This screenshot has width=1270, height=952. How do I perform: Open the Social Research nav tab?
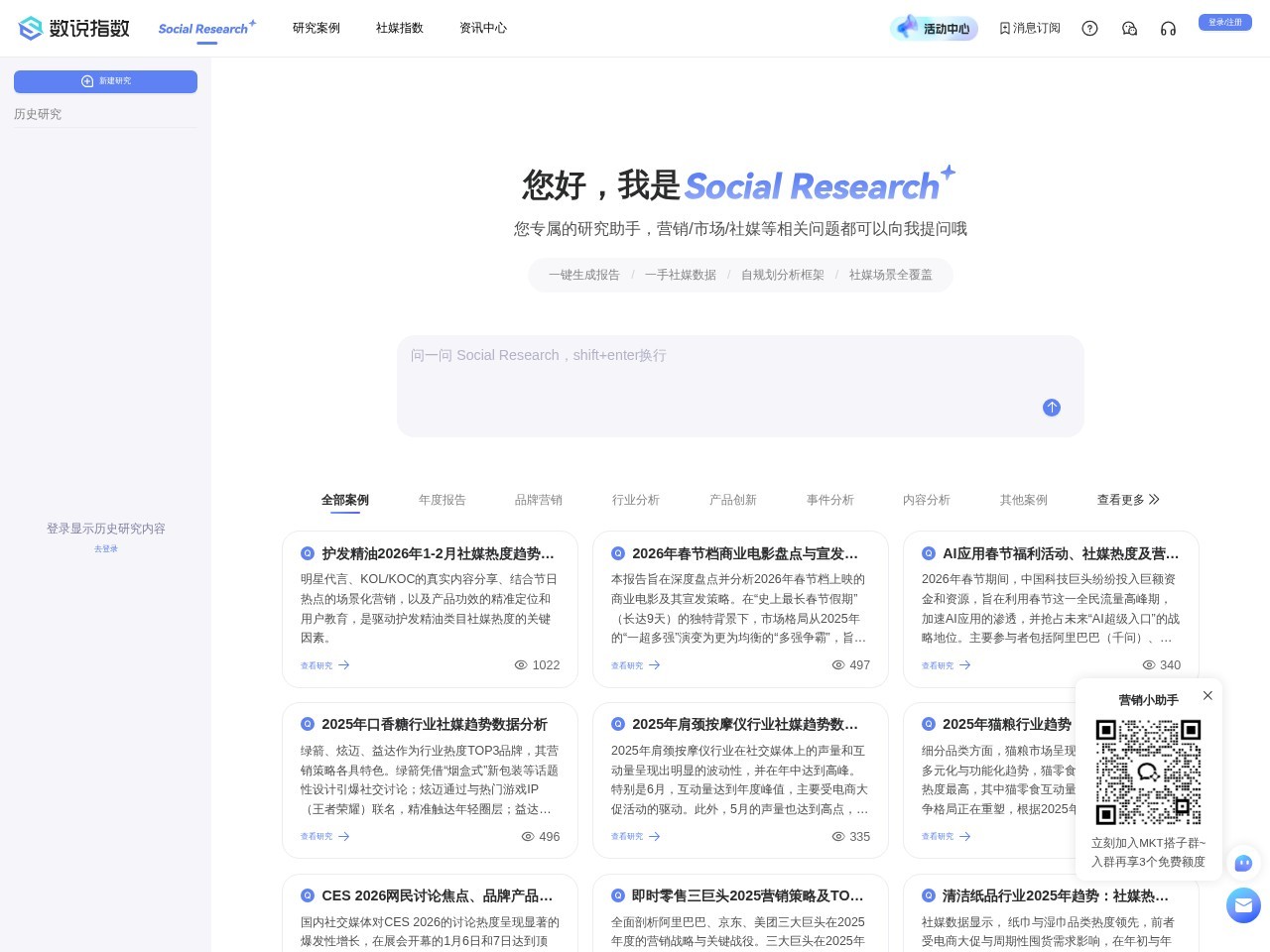point(206,28)
